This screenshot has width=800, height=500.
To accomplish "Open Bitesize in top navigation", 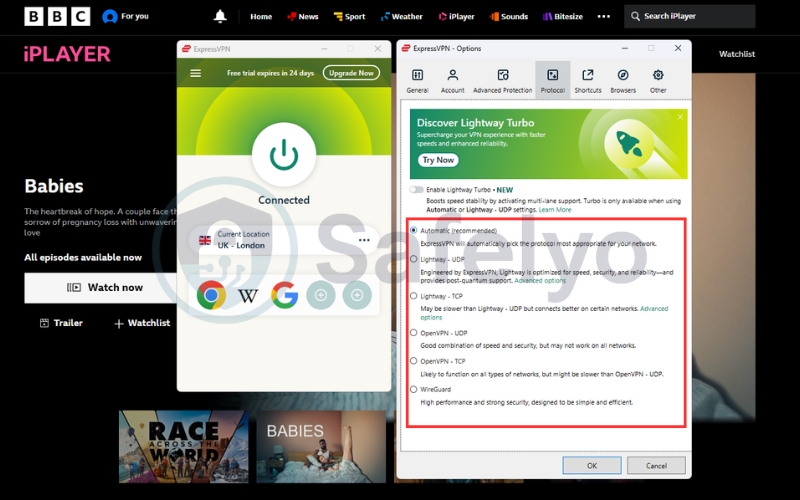I will (563, 16).
